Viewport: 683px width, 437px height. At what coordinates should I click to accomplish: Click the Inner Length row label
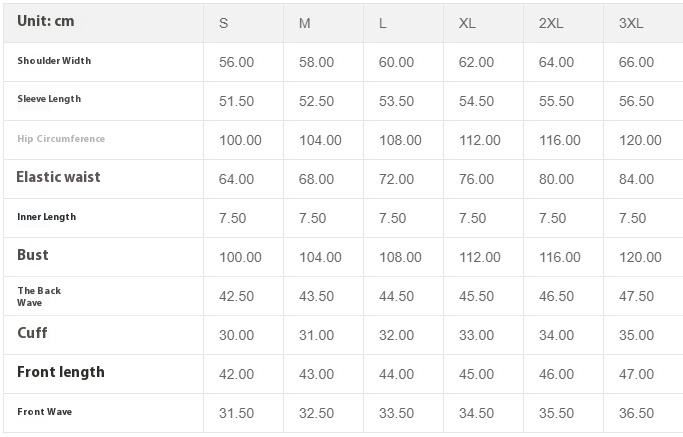click(47, 217)
